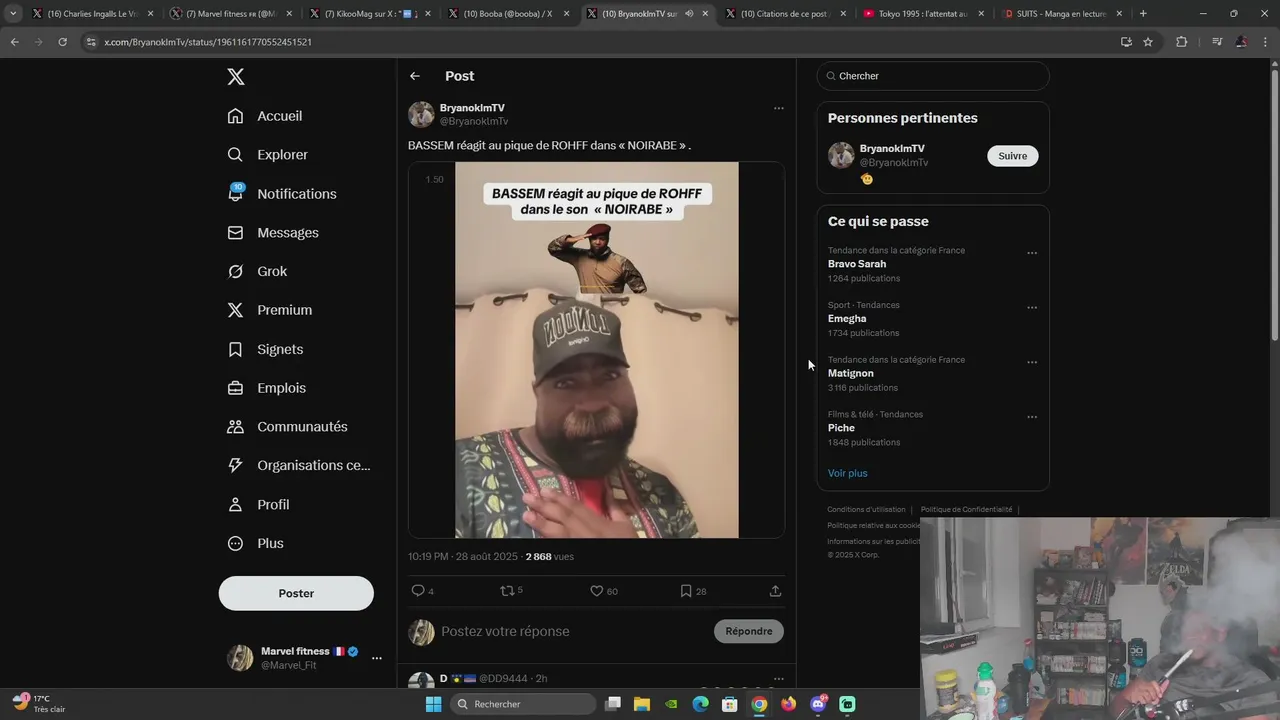Open the Notifications page
The image size is (1280, 720).
pos(282,194)
